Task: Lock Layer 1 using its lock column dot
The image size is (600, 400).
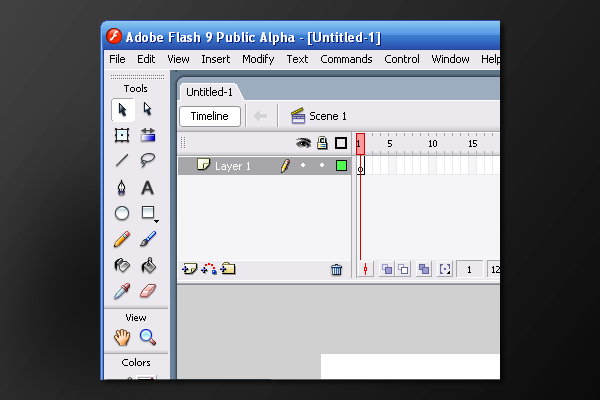Action: click(322, 165)
